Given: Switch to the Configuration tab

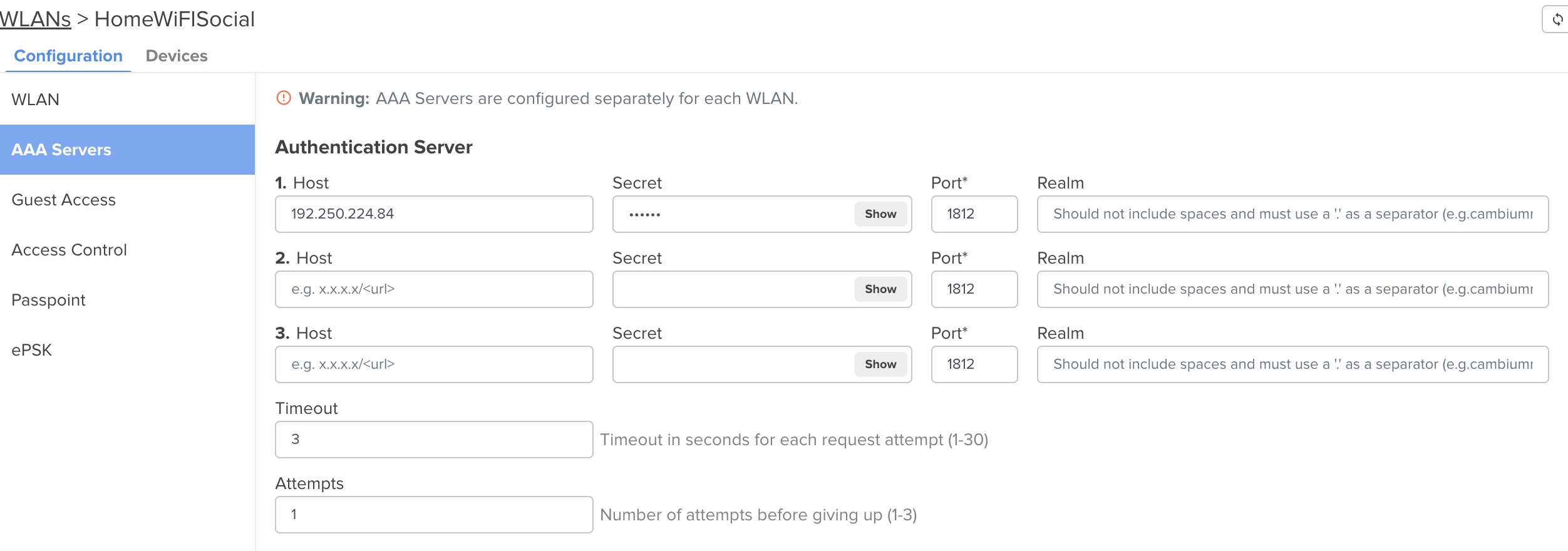Looking at the screenshot, I should point(68,56).
